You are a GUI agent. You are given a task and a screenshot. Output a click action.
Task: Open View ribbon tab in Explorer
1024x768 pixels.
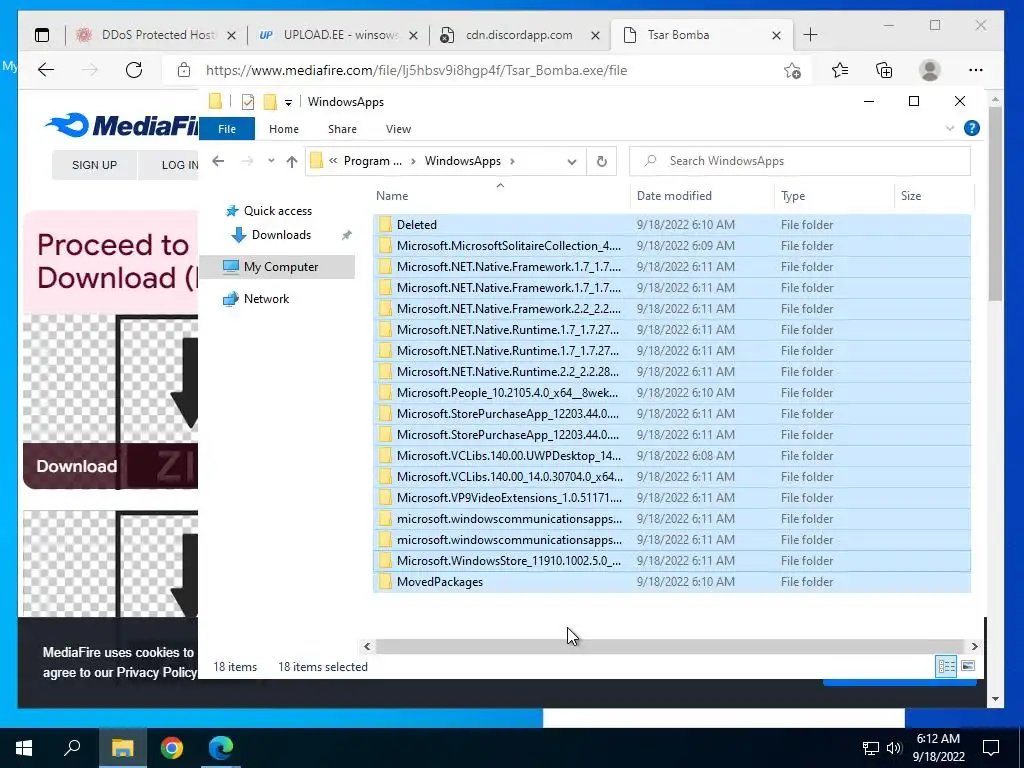(x=398, y=129)
